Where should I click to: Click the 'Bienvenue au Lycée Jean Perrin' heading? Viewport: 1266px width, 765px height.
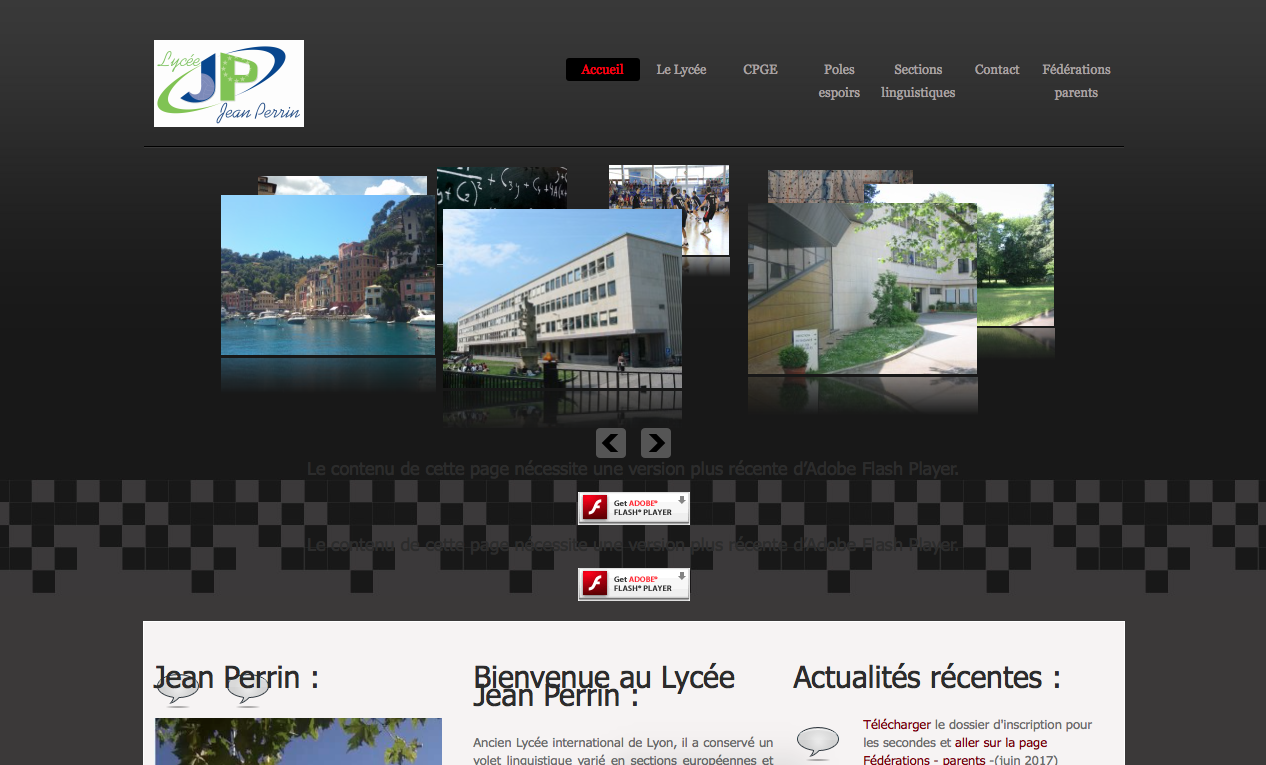coord(604,686)
